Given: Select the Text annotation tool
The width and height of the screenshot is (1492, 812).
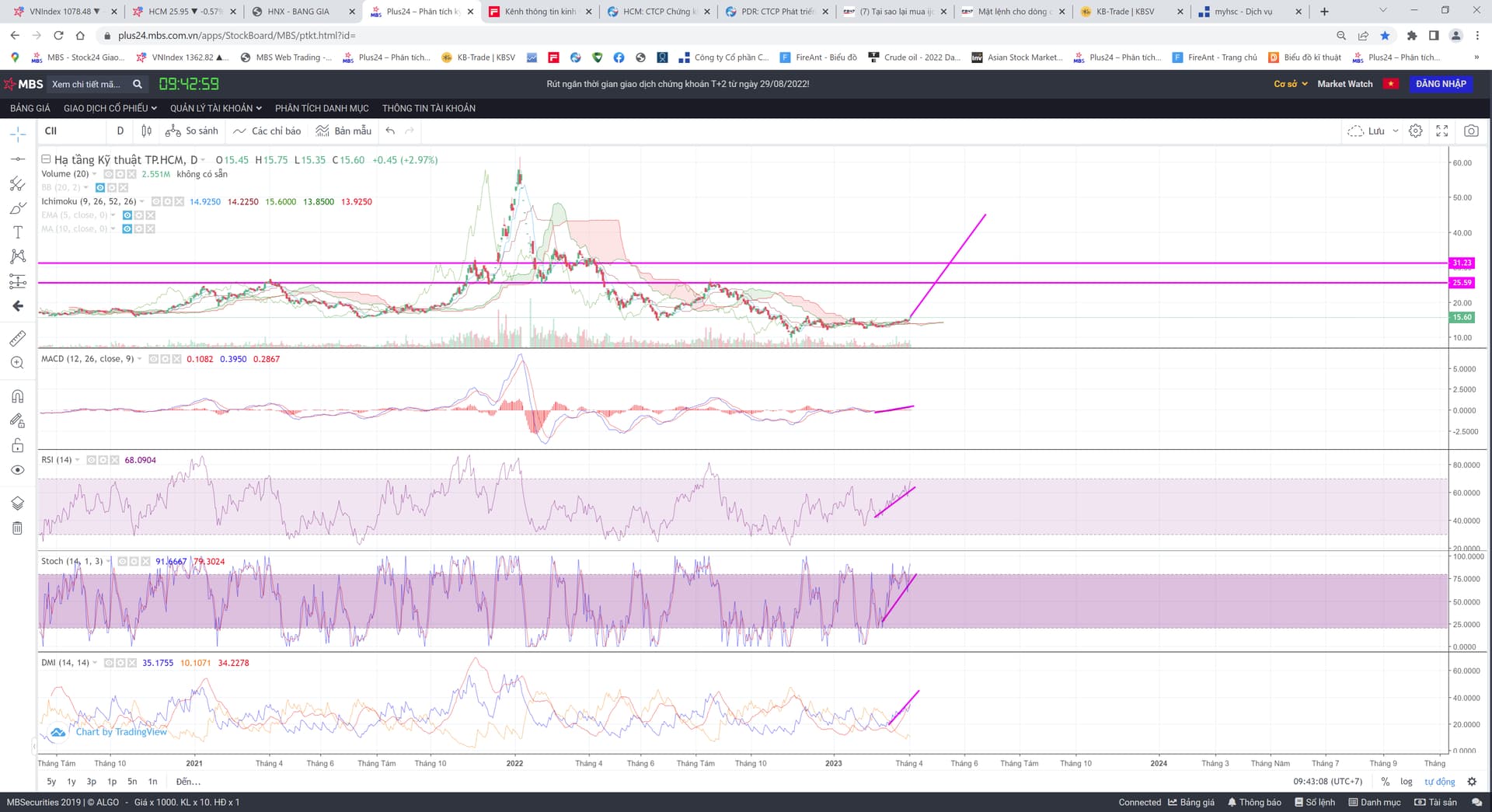Looking at the screenshot, I should point(17,232).
